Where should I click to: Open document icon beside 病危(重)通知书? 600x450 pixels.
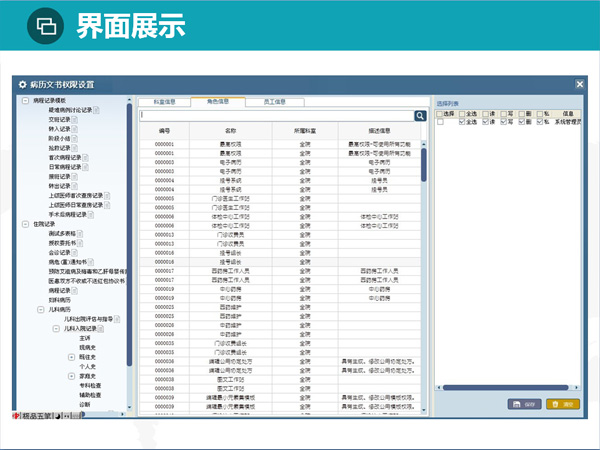click(x=91, y=262)
